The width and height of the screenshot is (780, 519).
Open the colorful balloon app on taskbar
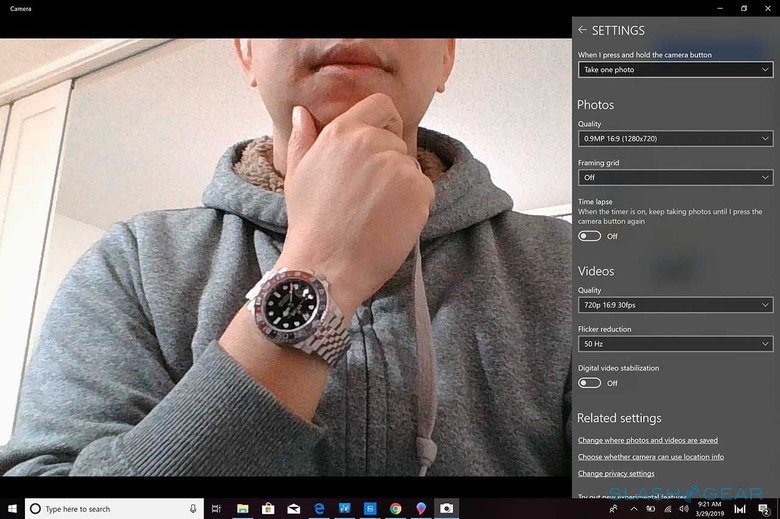tap(421, 509)
